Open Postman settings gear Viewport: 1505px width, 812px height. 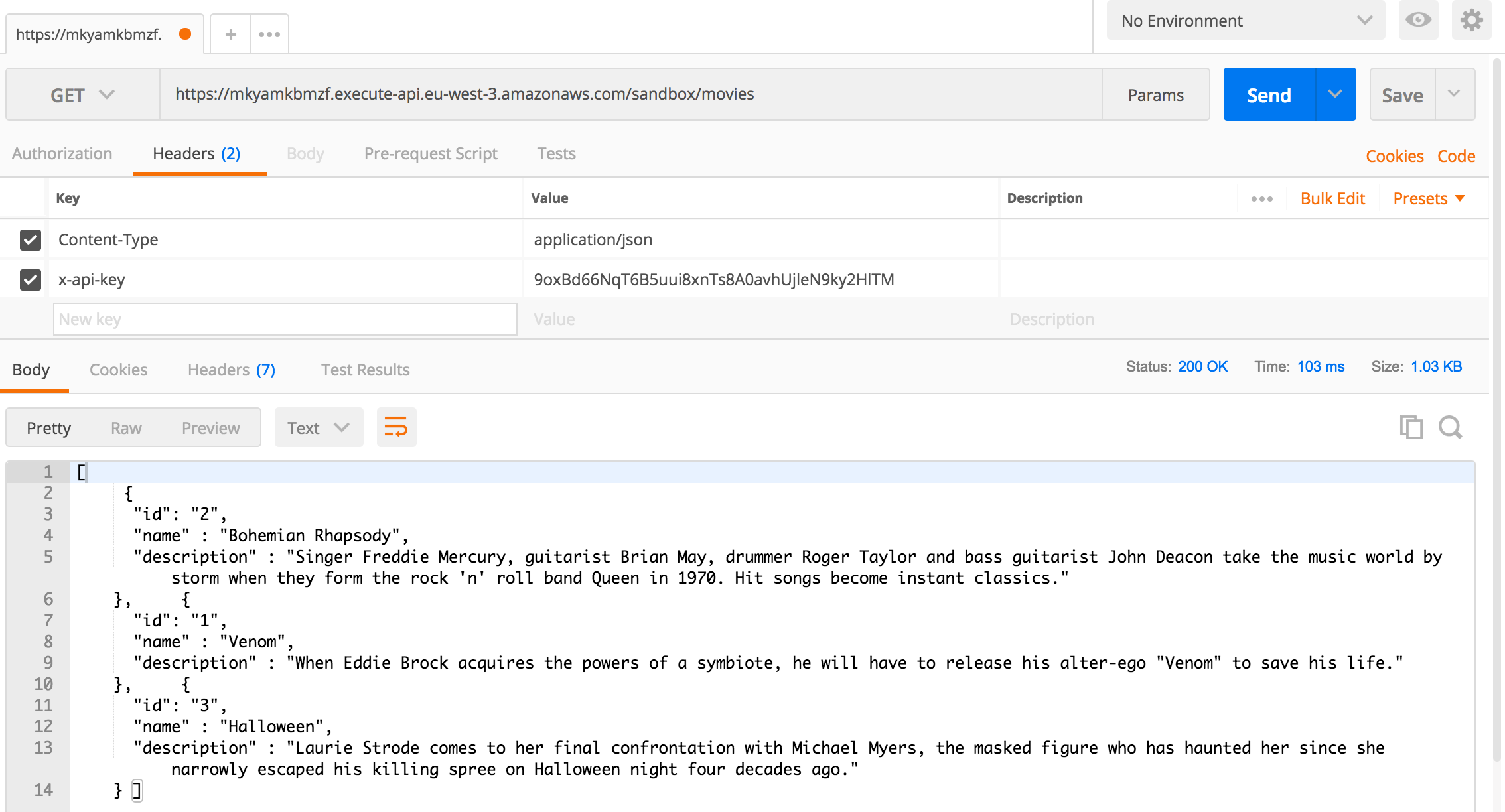(x=1471, y=21)
